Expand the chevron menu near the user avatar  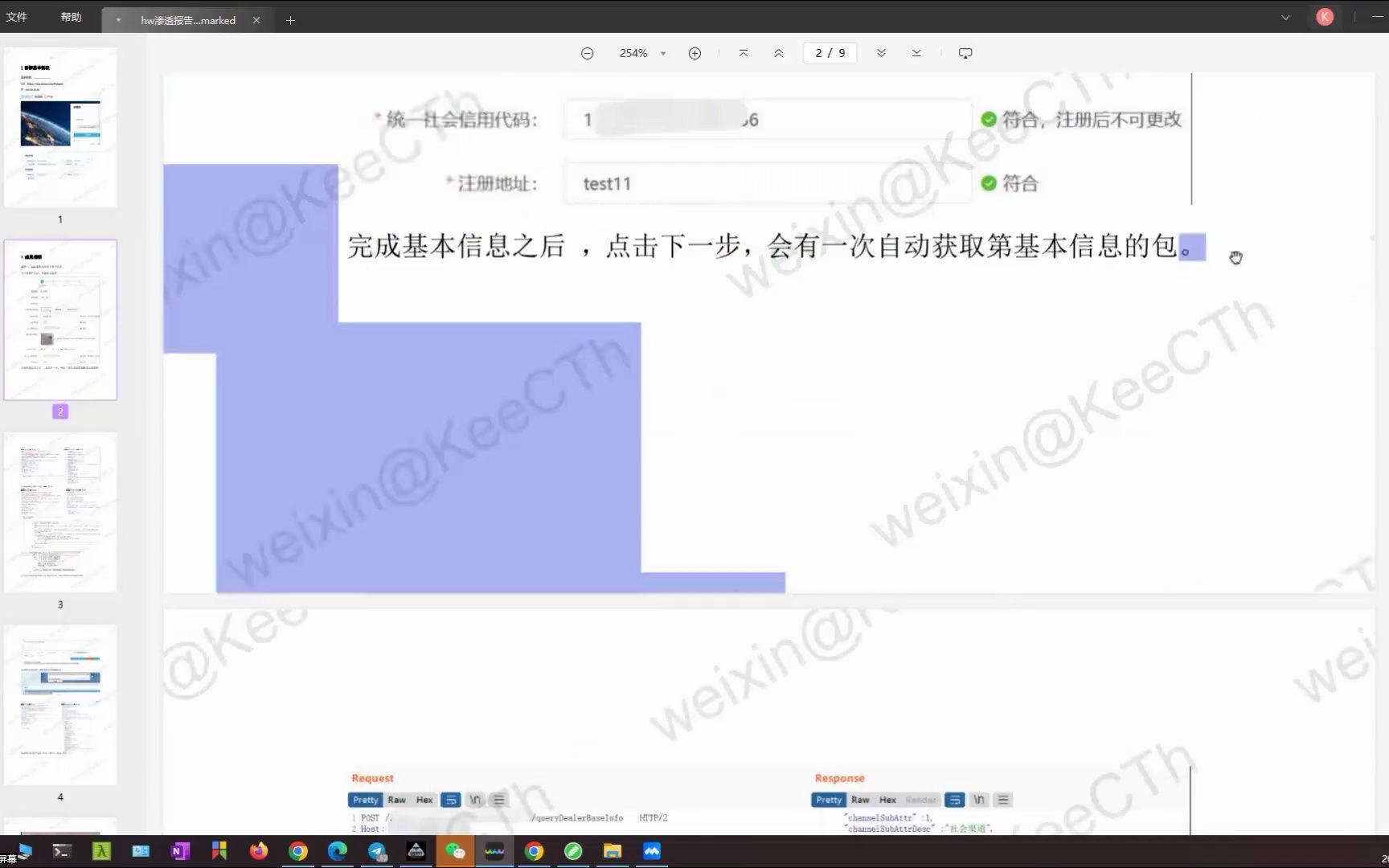point(1285,17)
